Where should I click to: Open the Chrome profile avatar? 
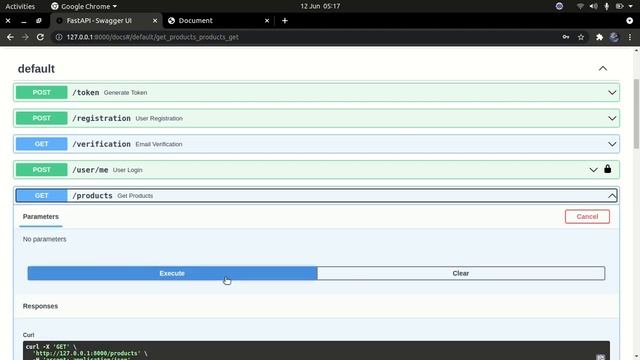pyautogui.click(x=614, y=37)
